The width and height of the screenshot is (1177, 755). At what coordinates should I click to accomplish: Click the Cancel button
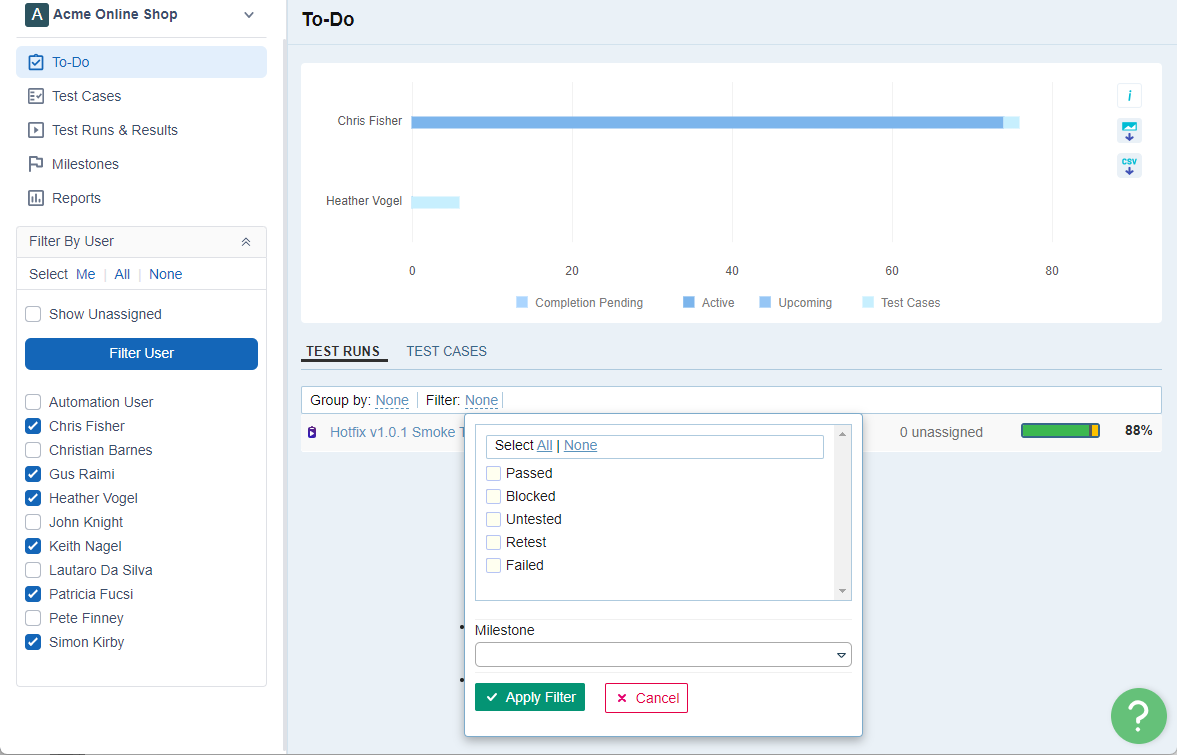[x=646, y=698]
